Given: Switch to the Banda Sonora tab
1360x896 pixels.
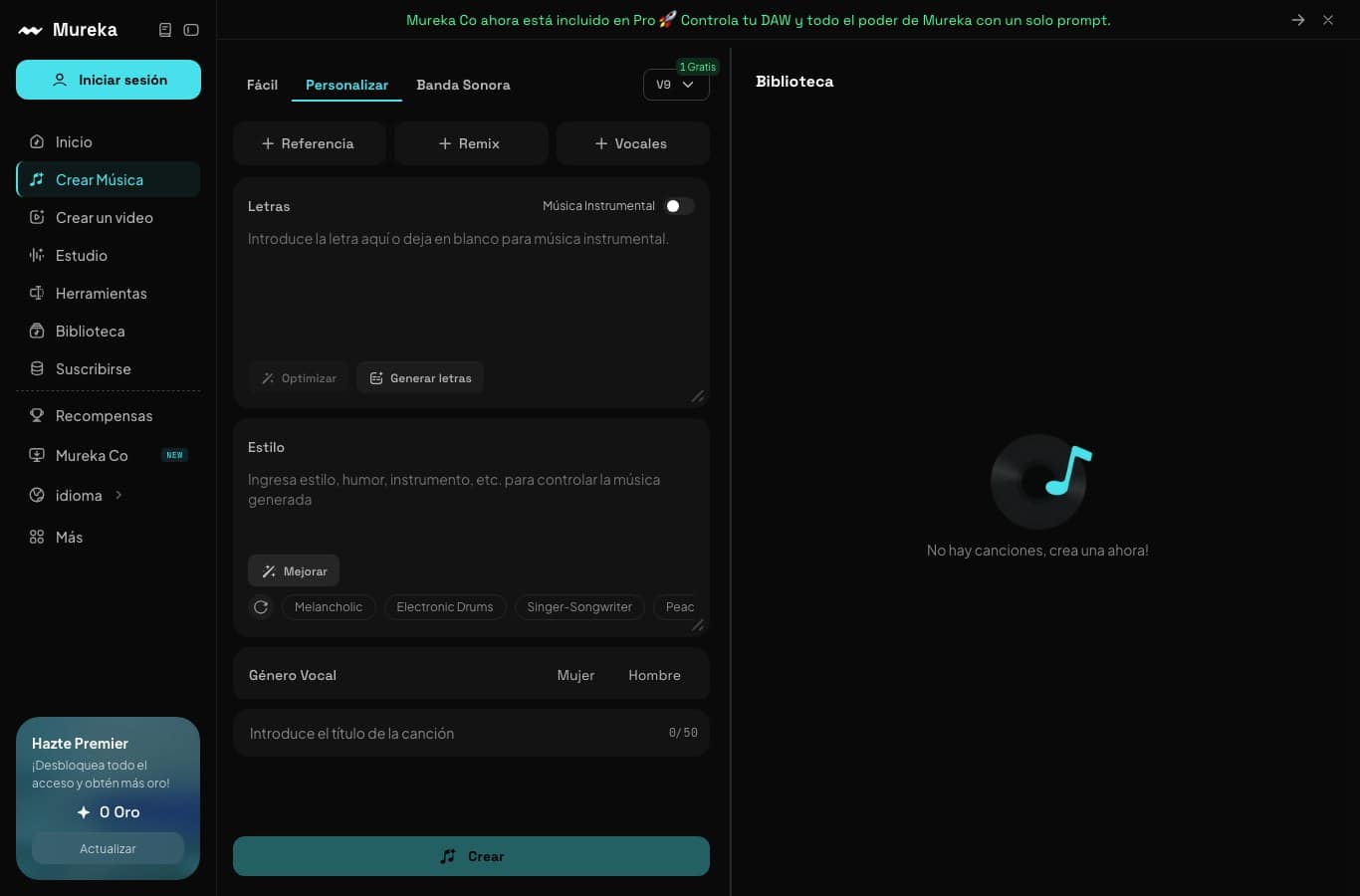Looking at the screenshot, I should tap(463, 85).
